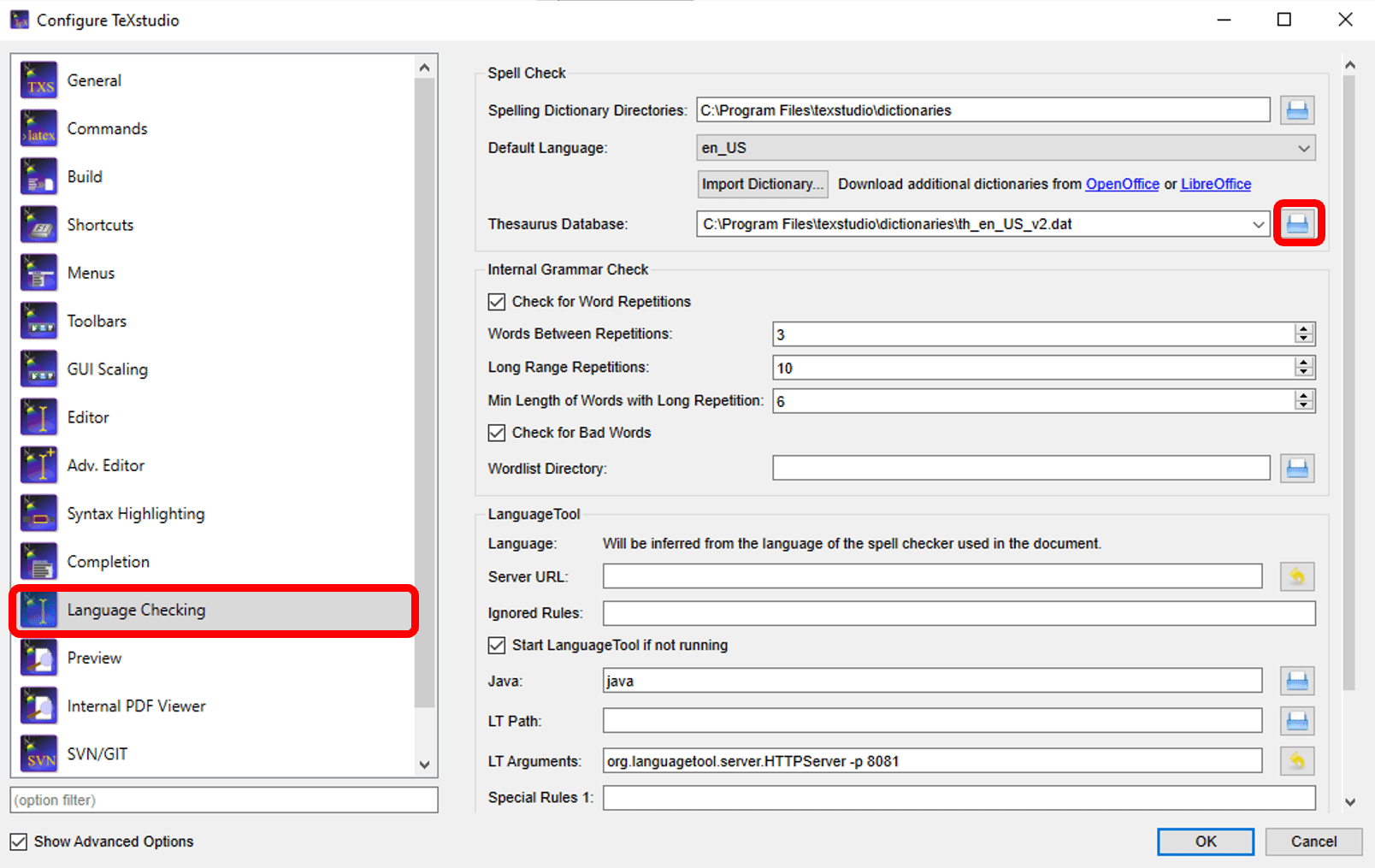This screenshot has height=868, width=1375.
Task: Expand the Thesaurus Database dropdown
Action: (x=1259, y=223)
